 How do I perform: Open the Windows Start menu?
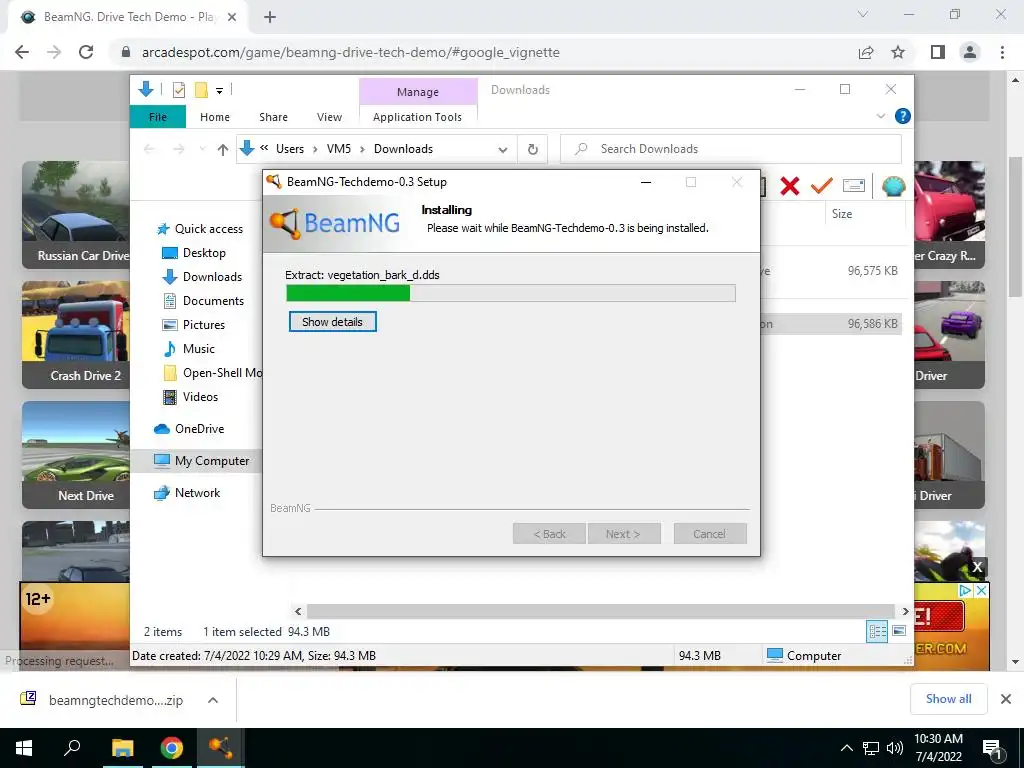click(24, 748)
